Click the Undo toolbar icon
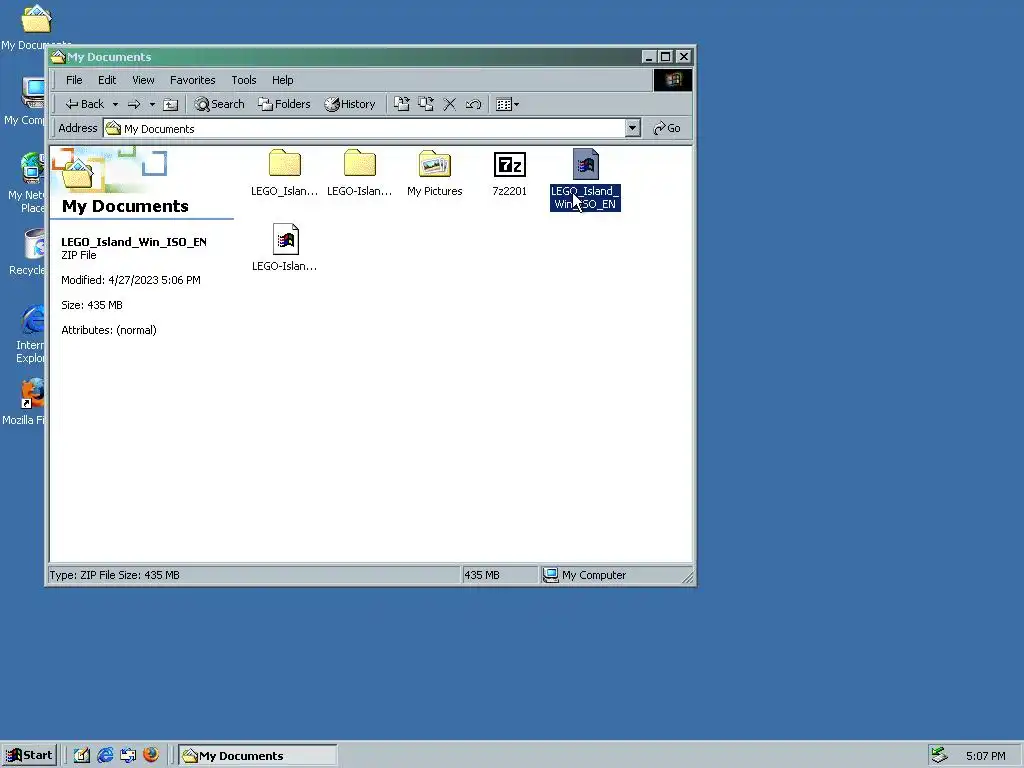This screenshot has width=1024, height=768. 473,104
